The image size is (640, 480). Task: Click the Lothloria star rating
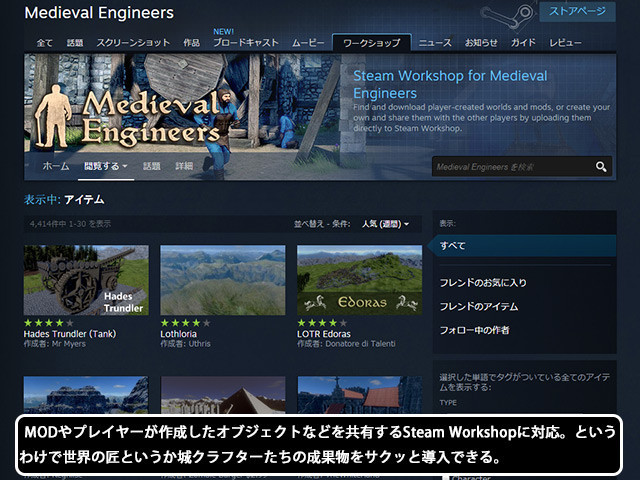[185, 323]
